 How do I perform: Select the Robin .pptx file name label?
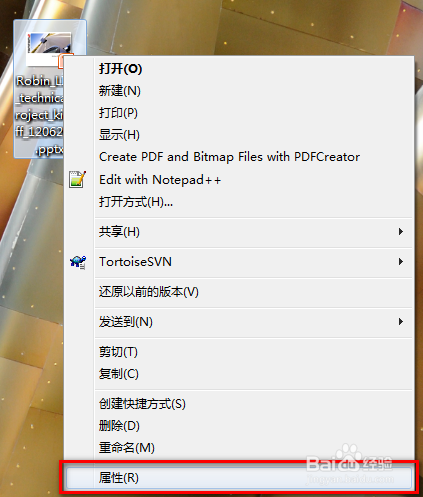click(x=39, y=115)
